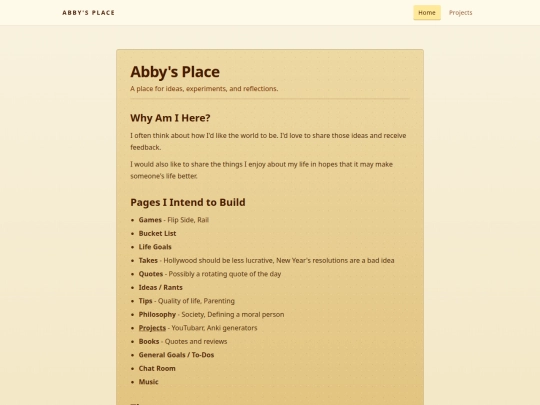Click the paragraph starting 'I would also like'
This screenshot has height=405, width=540.
[x=261, y=170]
